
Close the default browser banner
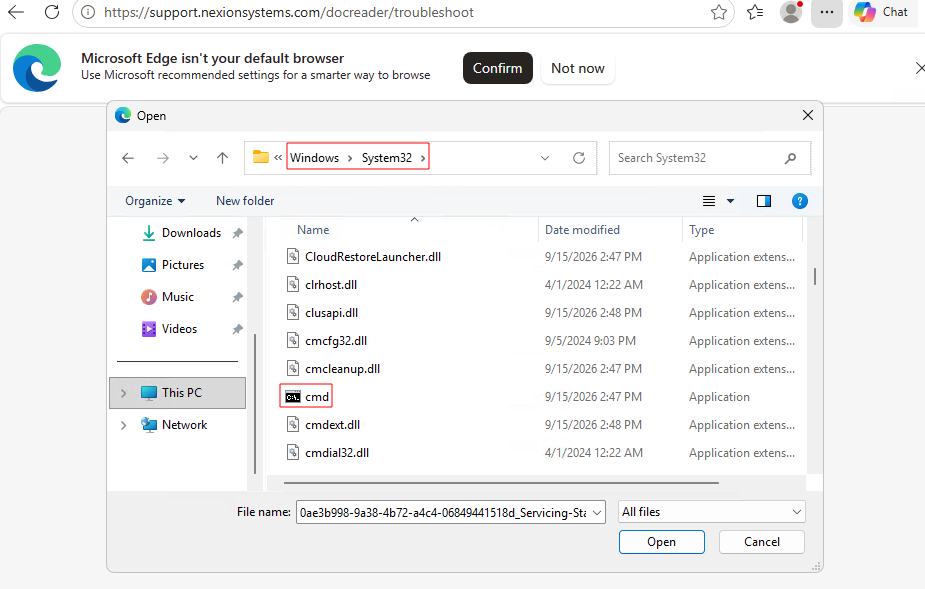(x=919, y=68)
